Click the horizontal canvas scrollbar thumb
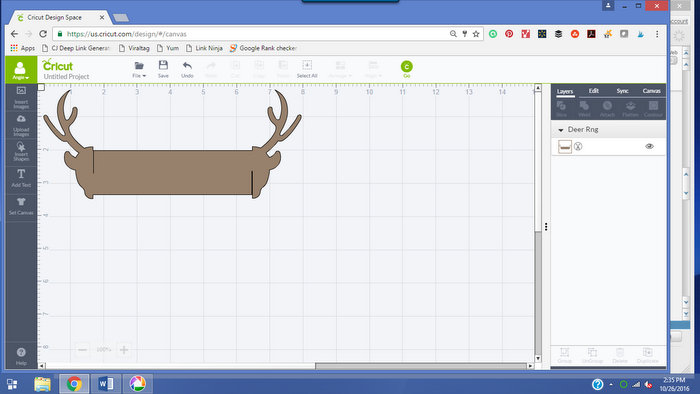 coord(421,366)
